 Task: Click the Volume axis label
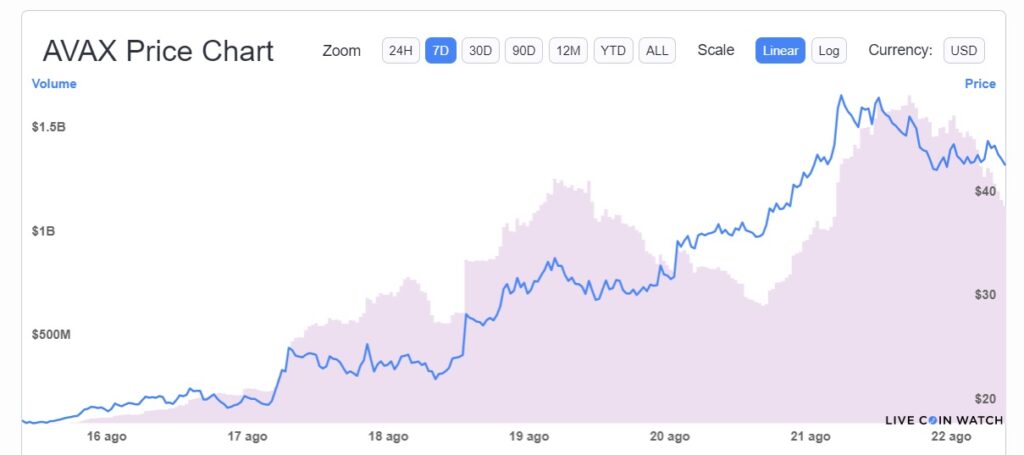[54, 84]
